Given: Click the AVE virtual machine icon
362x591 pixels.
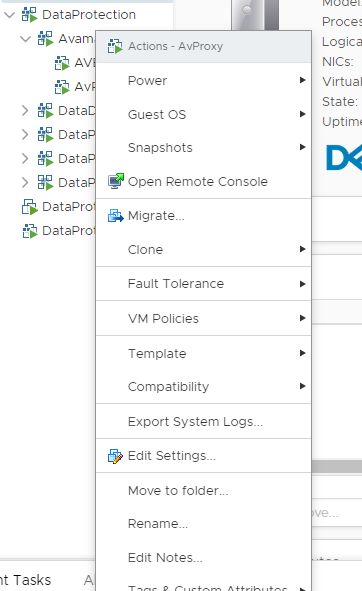Looking at the screenshot, I should (62, 63).
